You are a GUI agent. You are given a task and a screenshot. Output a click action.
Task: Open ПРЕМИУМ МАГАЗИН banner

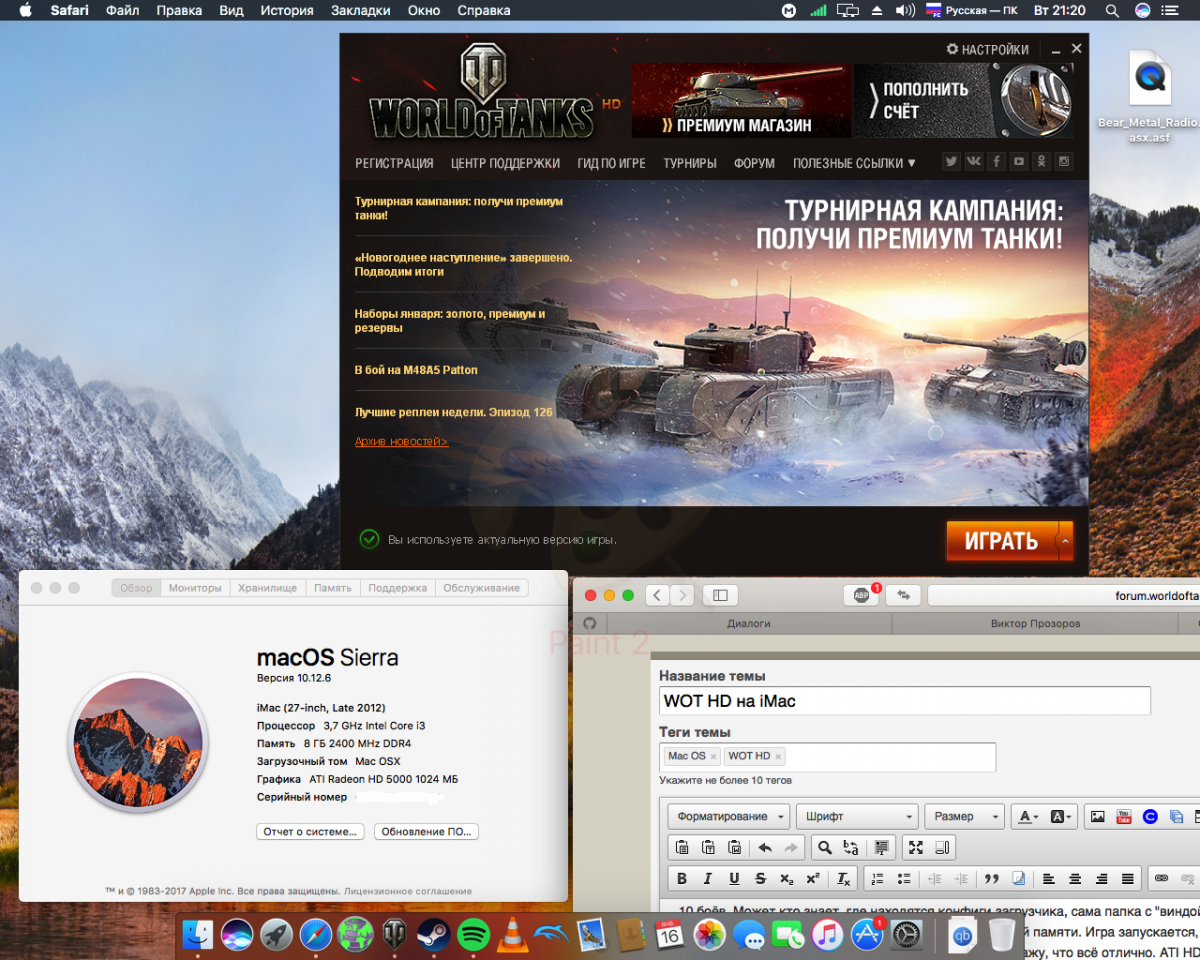[x=741, y=101]
